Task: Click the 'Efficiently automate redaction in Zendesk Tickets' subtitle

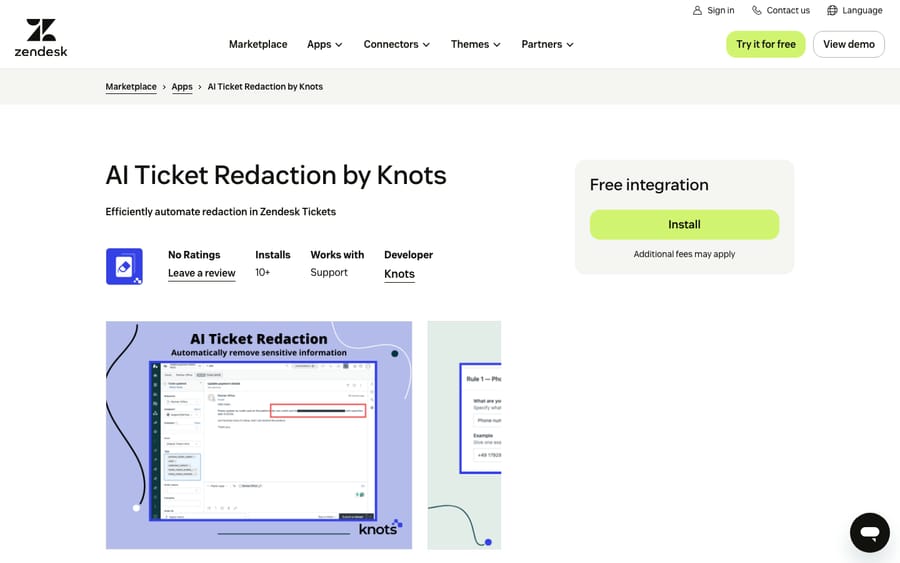Action: [220, 212]
